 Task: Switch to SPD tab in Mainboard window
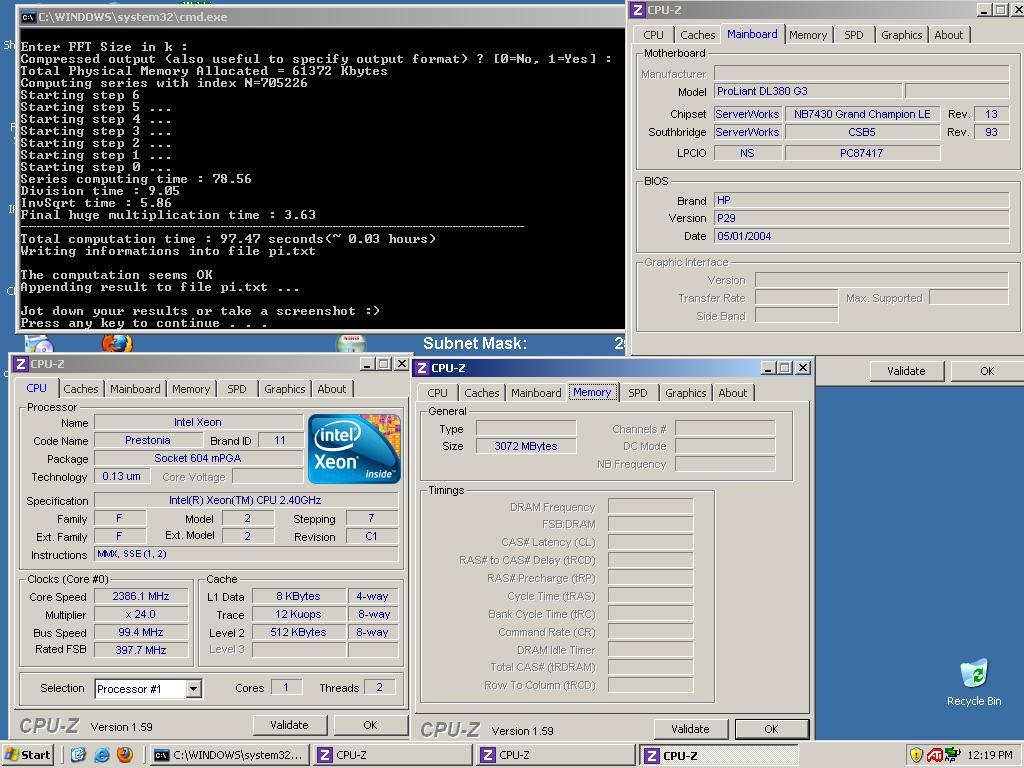[854, 35]
